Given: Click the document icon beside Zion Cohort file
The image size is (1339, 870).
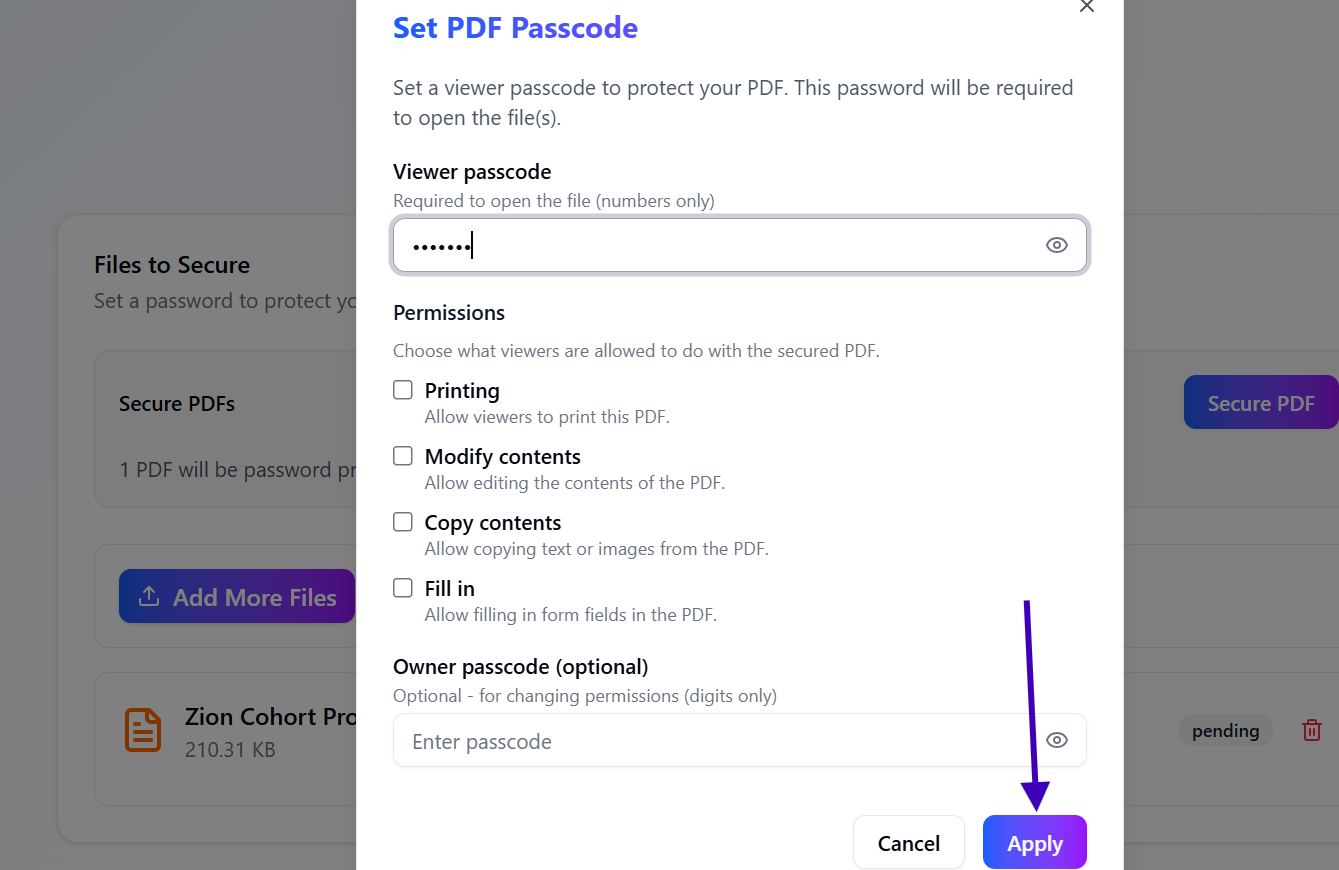Looking at the screenshot, I should click(x=143, y=730).
